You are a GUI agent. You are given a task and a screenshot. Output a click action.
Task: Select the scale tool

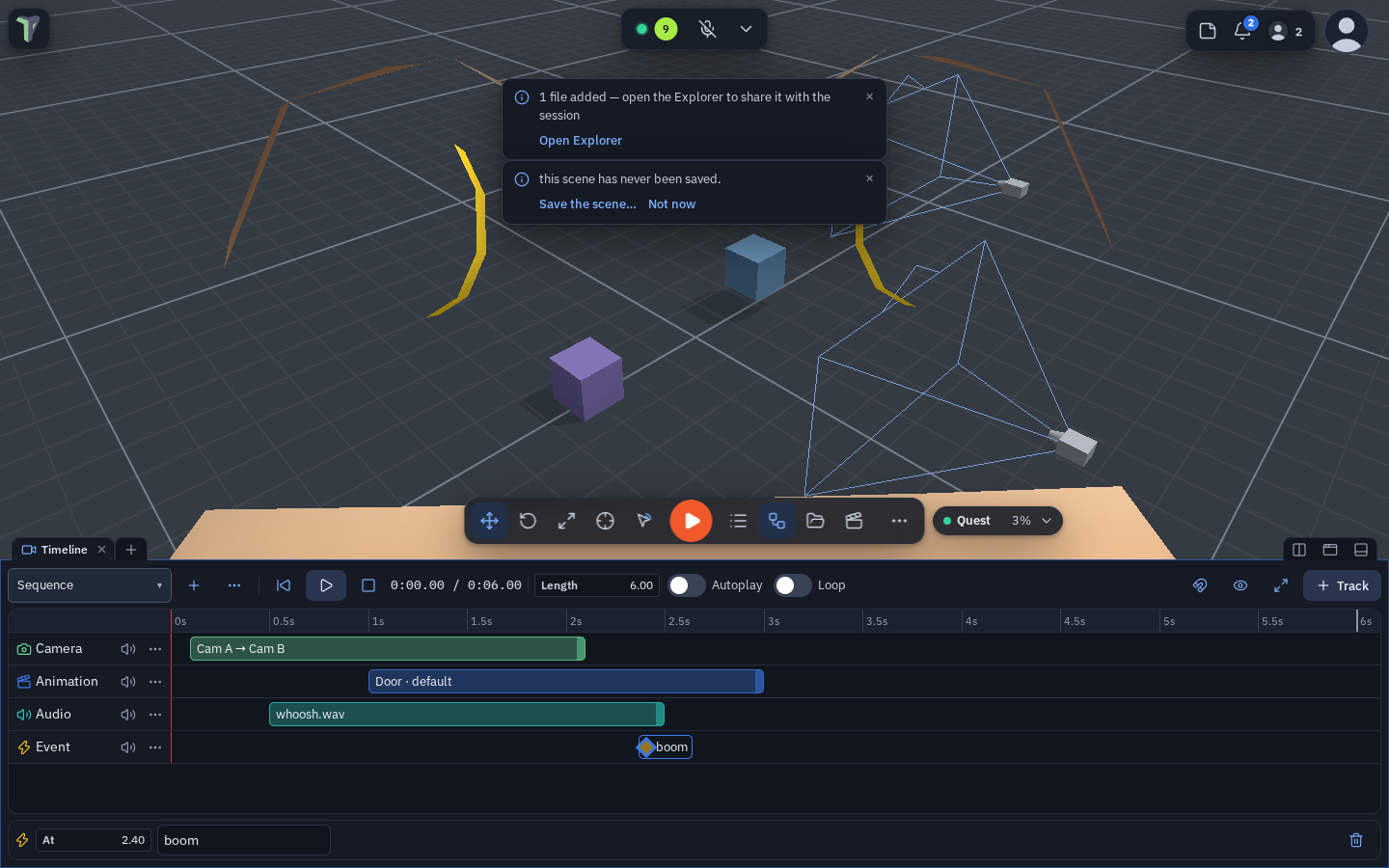[566, 521]
